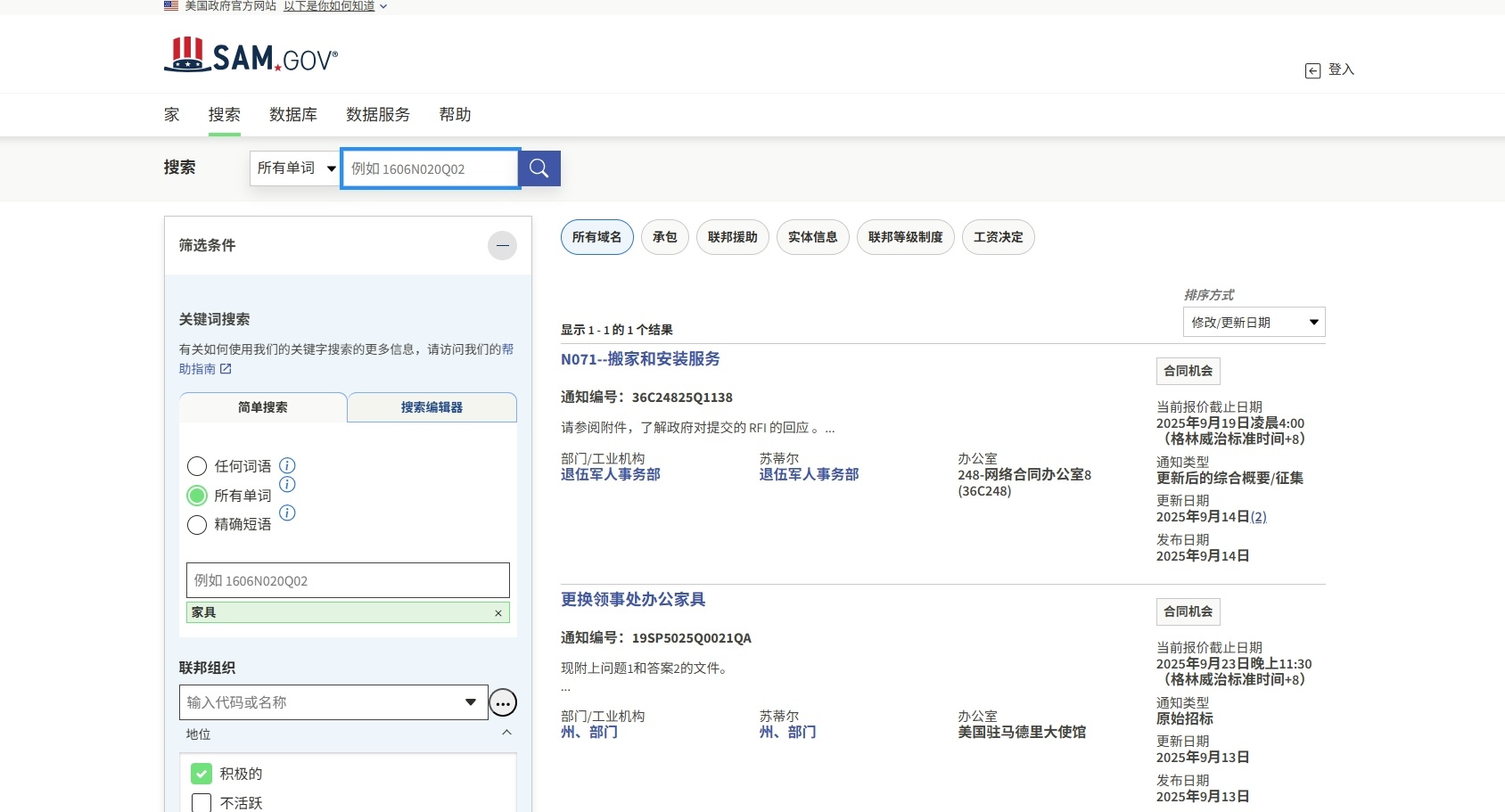Switch to the 搜索编辑器 tab
Image resolution: width=1505 pixels, height=812 pixels.
pos(432,407)
